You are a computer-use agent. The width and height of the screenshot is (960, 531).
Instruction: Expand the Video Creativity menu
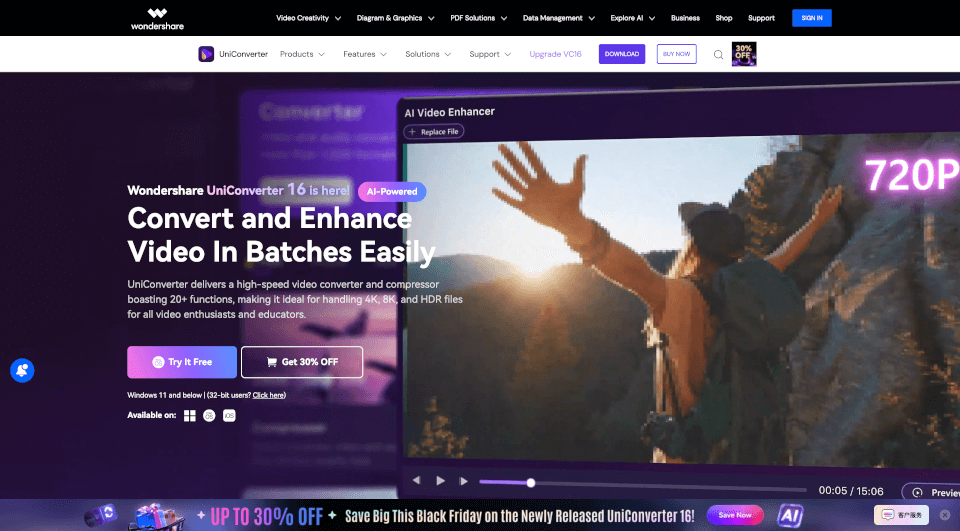pyautogui.click(x=308, y=18)
